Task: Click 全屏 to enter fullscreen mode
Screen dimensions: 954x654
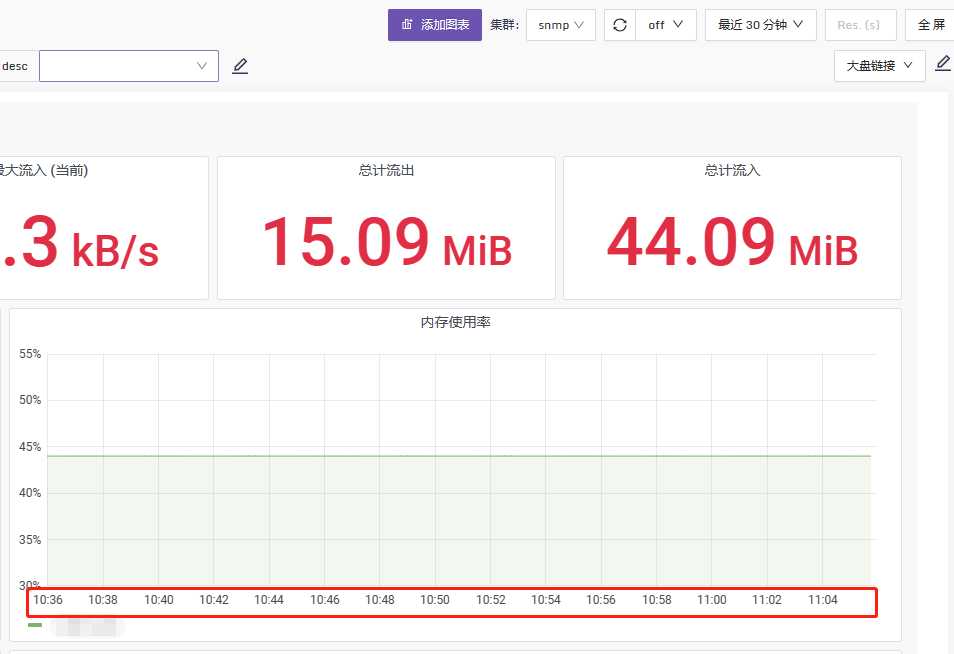Action: coord(930,24)
